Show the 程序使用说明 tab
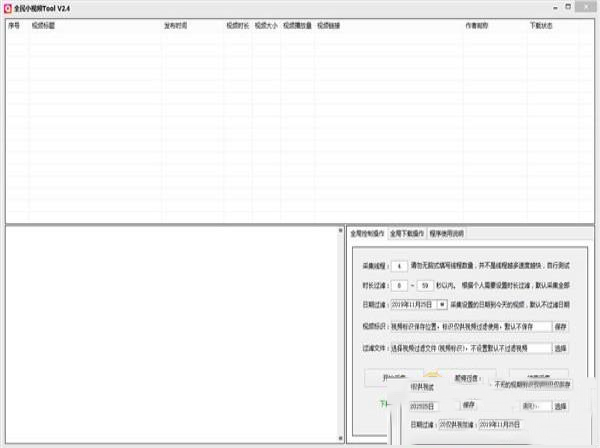Screen dimensions: 600x448 pyautogui.click(x=447, y=233)
